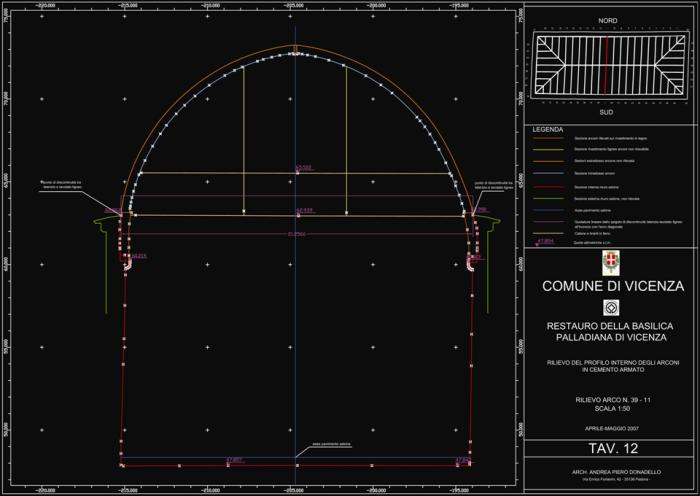700x496 pixels.
Task: Click the ARCH. ANDREA PIERO DONADELLO text
Action: coord(608,472)
